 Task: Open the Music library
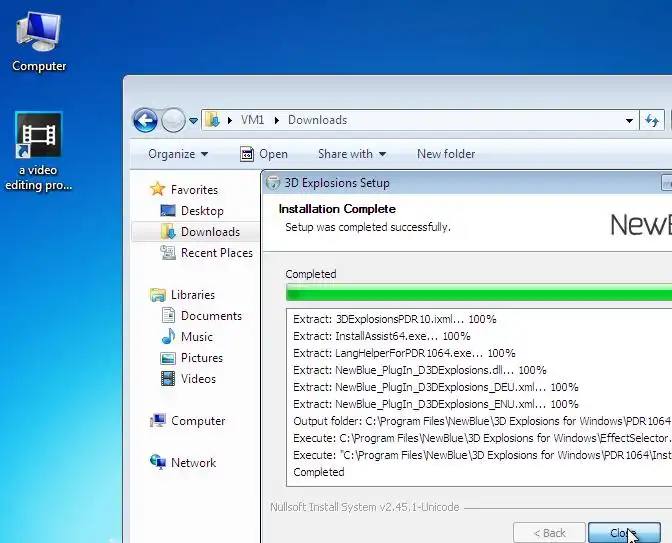point(197,337)
